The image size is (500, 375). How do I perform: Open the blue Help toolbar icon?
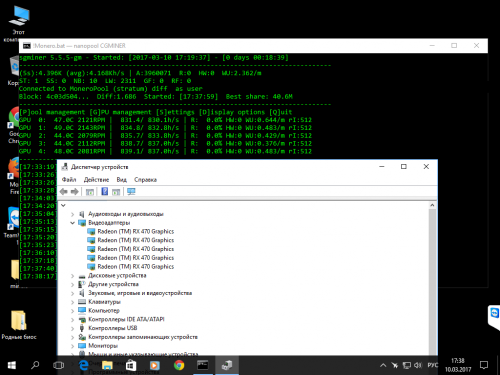coord(105,191)
